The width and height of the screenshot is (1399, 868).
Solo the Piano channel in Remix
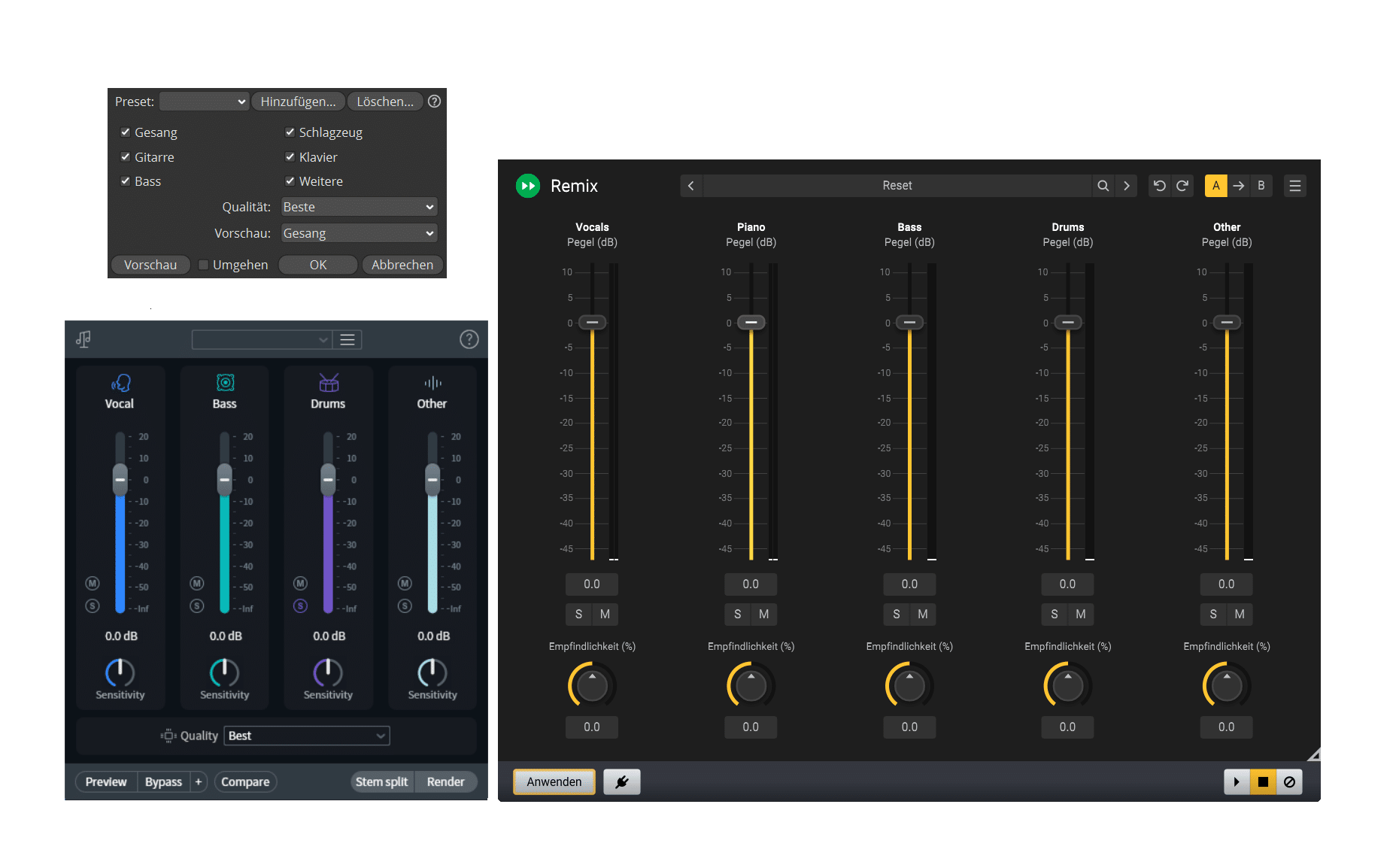pos(738,615)
